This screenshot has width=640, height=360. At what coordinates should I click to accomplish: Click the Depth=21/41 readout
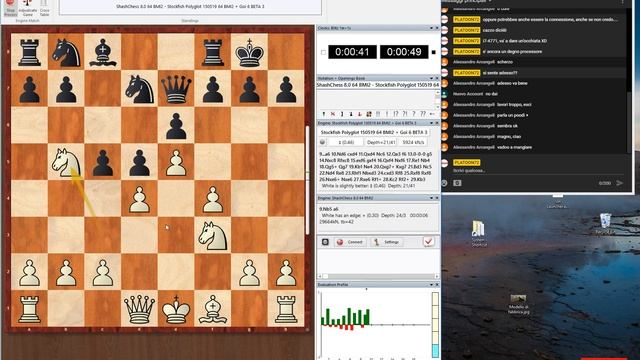[x=381, y=142]
